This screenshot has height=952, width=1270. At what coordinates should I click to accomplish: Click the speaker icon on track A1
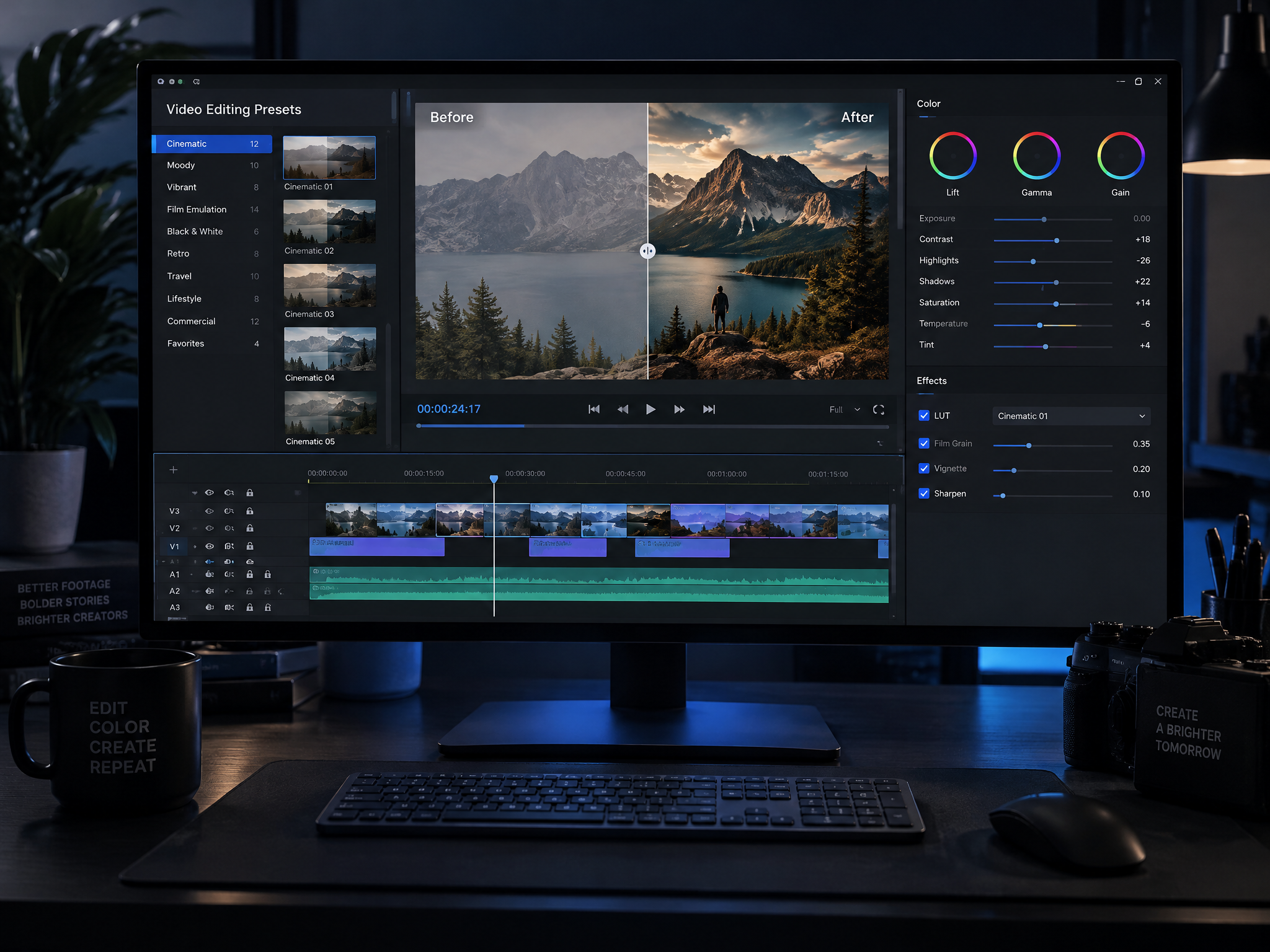point(210,575)
